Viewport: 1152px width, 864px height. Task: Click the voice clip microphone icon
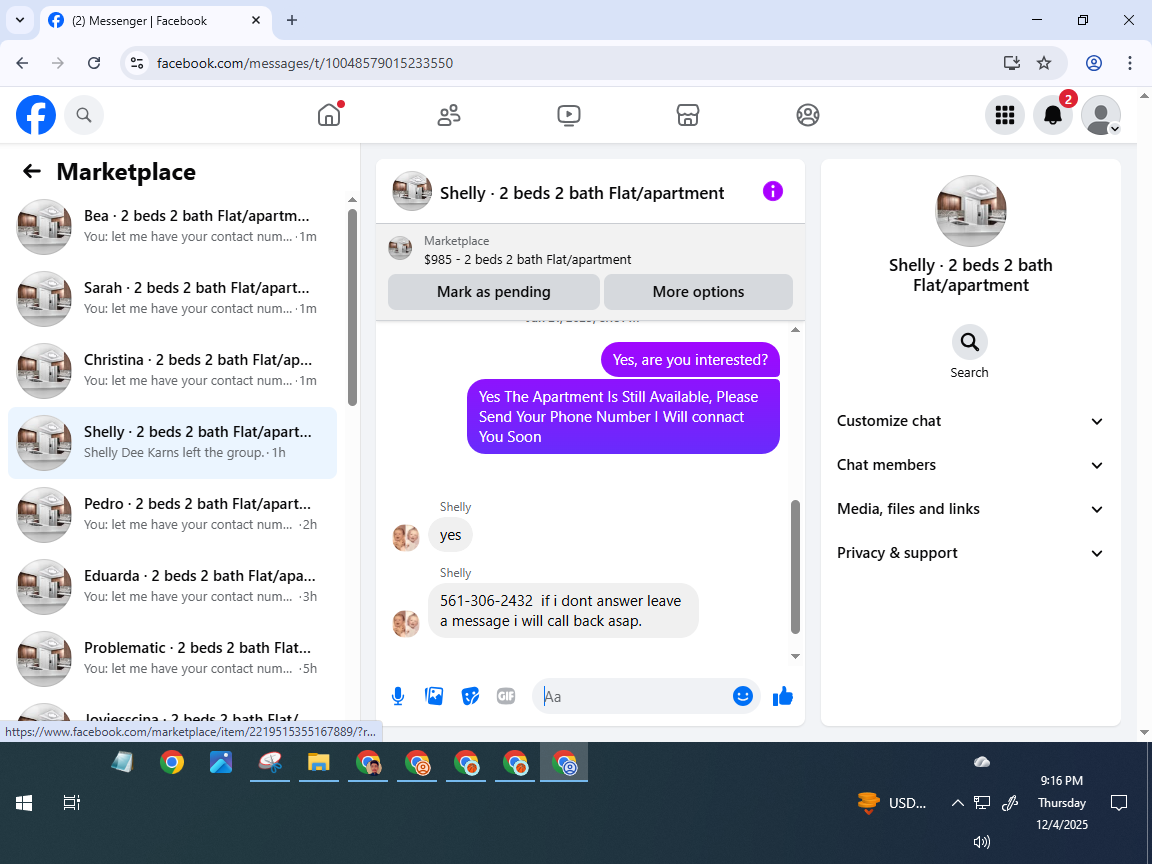(x=397, y=696)
